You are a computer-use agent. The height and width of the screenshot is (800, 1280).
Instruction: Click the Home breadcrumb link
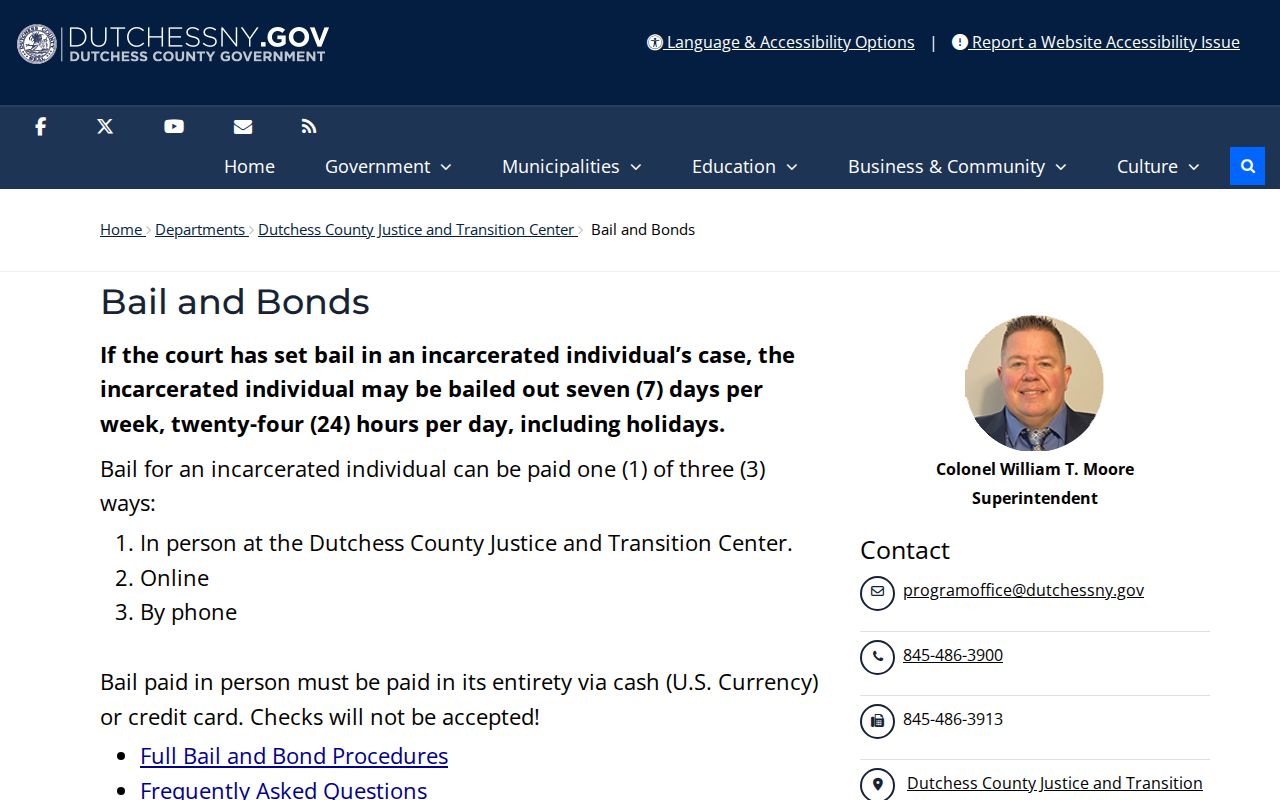[x=121, y=229]
